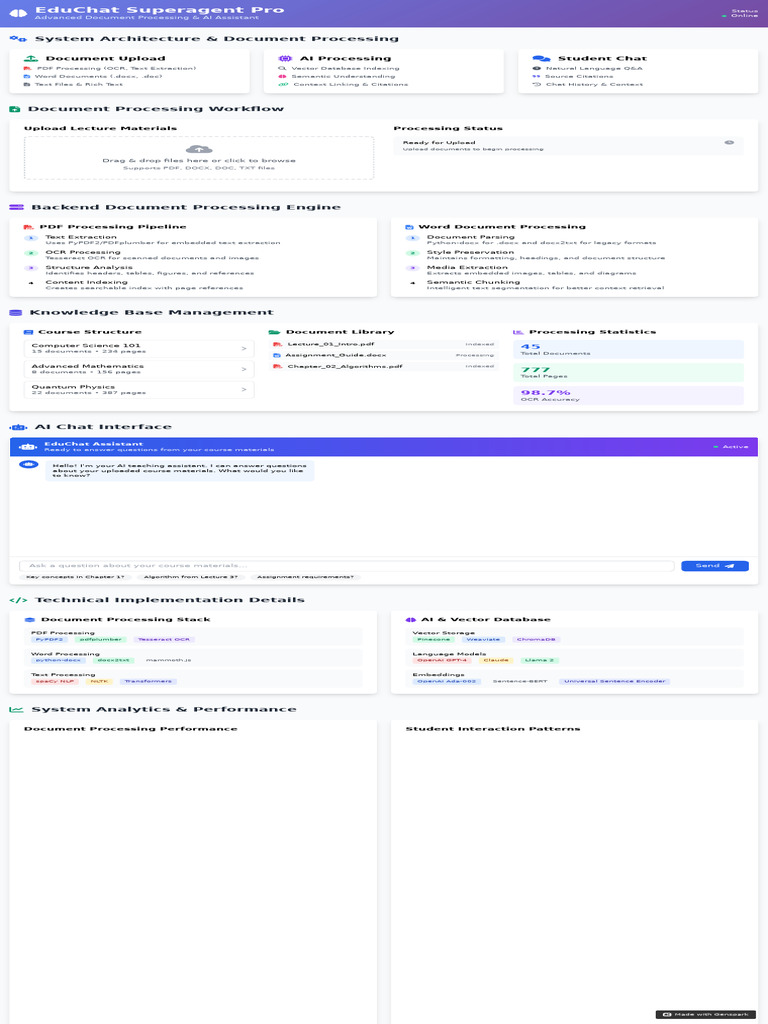The height and width of the screenshot is (1024, 768).
Task: Click the AI Processing card icon
Action: tap(285, 58)
